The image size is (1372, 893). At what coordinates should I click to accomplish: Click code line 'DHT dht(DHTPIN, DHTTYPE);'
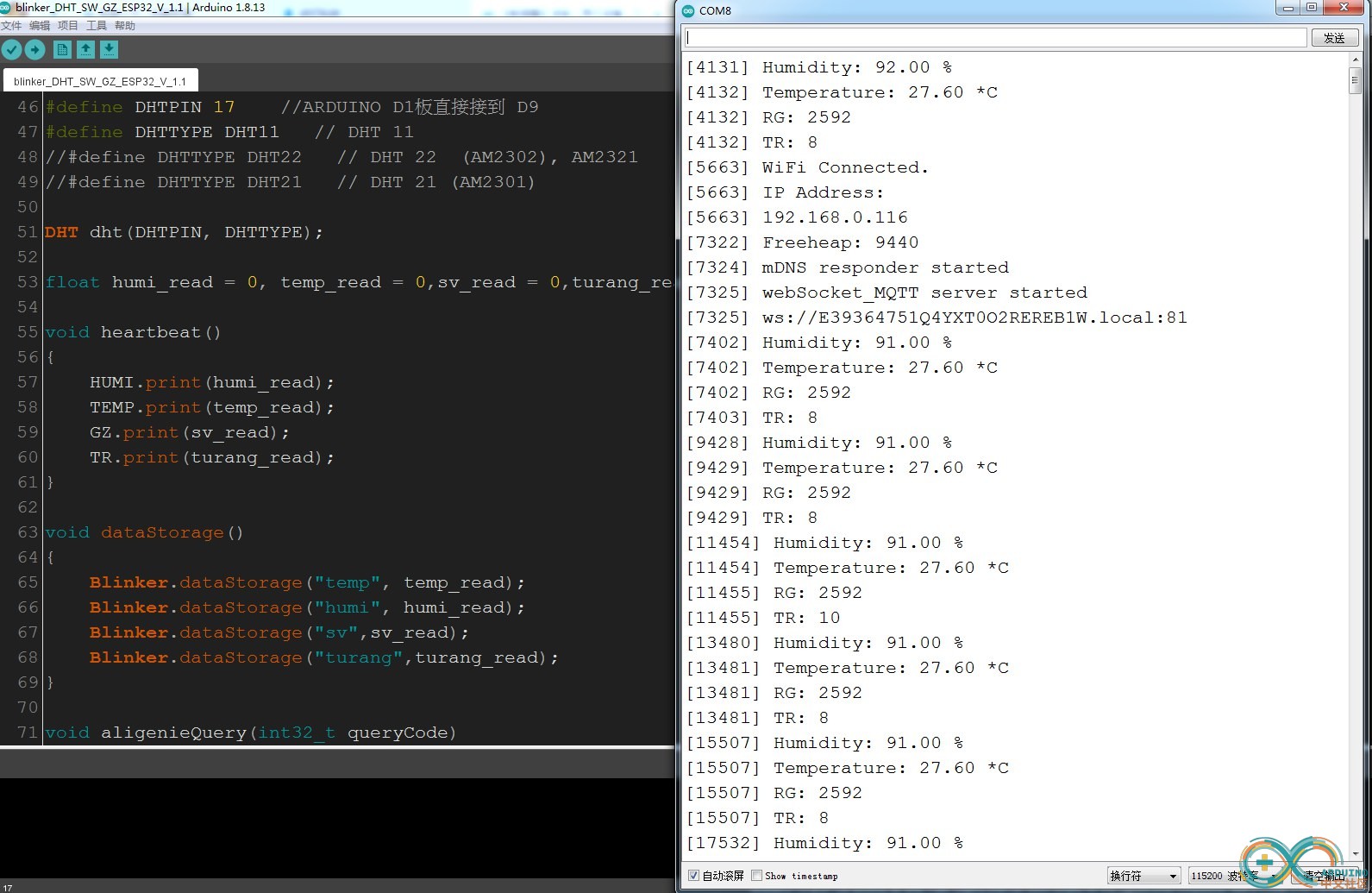[x=184, y=232]
